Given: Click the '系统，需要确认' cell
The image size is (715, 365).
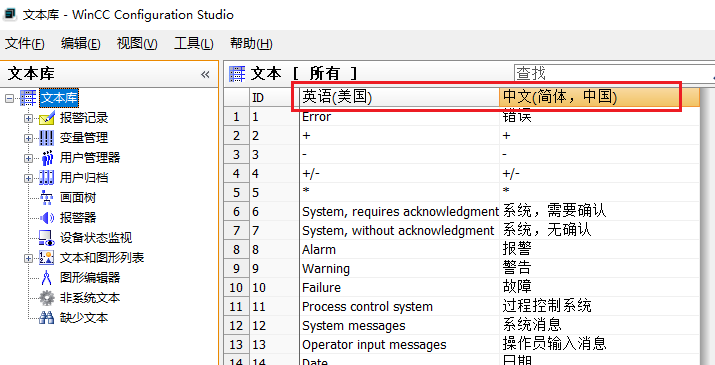Looking at the screenshot, I should coord(600,212).
